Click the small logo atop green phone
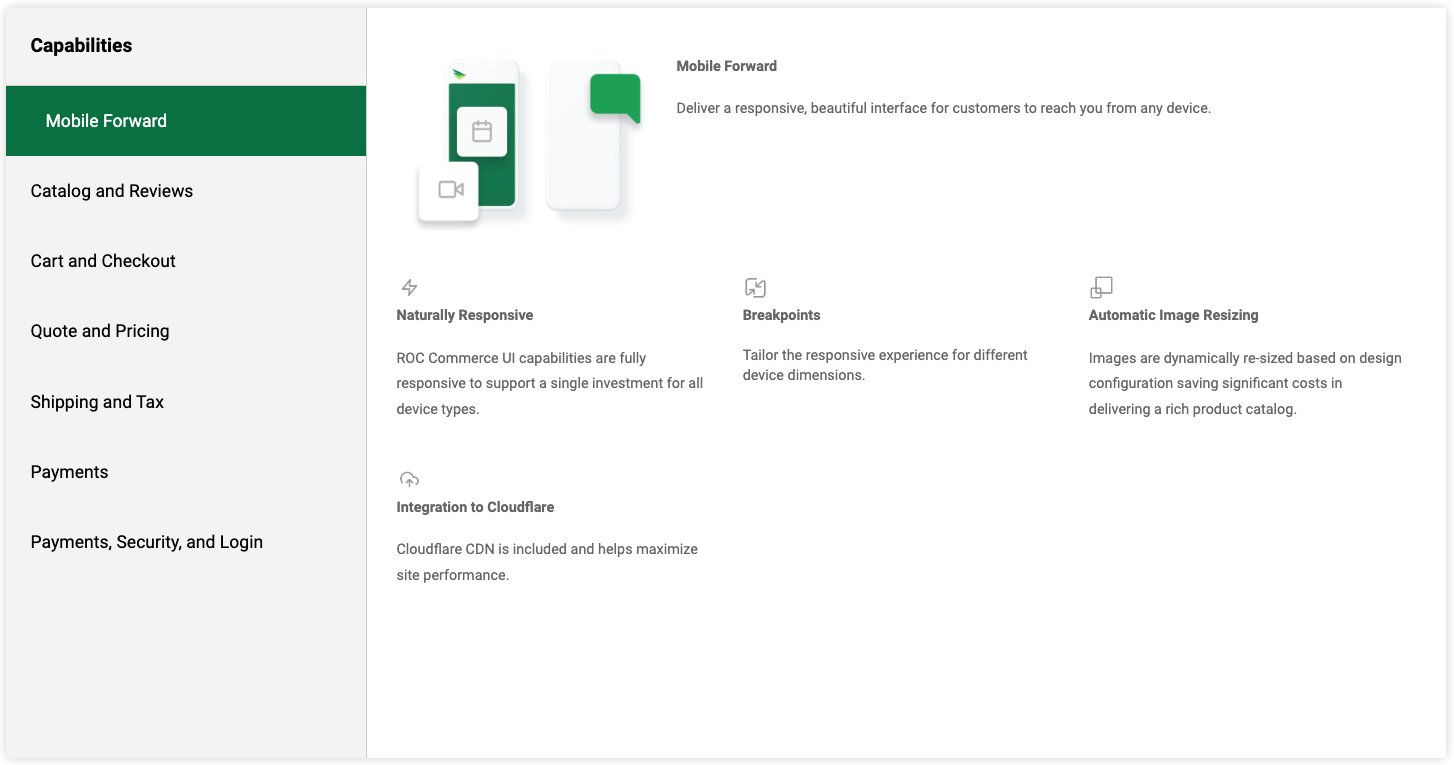Viewport: 1454px width, 765px height. tap(459, 74)
